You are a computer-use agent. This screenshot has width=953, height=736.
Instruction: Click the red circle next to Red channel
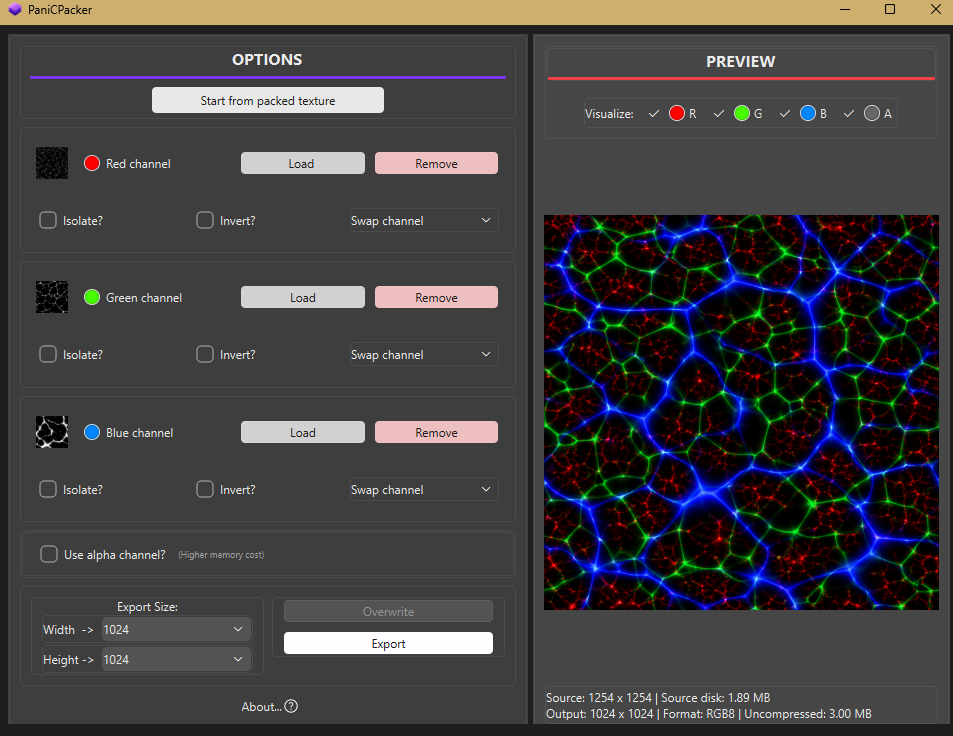click(92, 163)
